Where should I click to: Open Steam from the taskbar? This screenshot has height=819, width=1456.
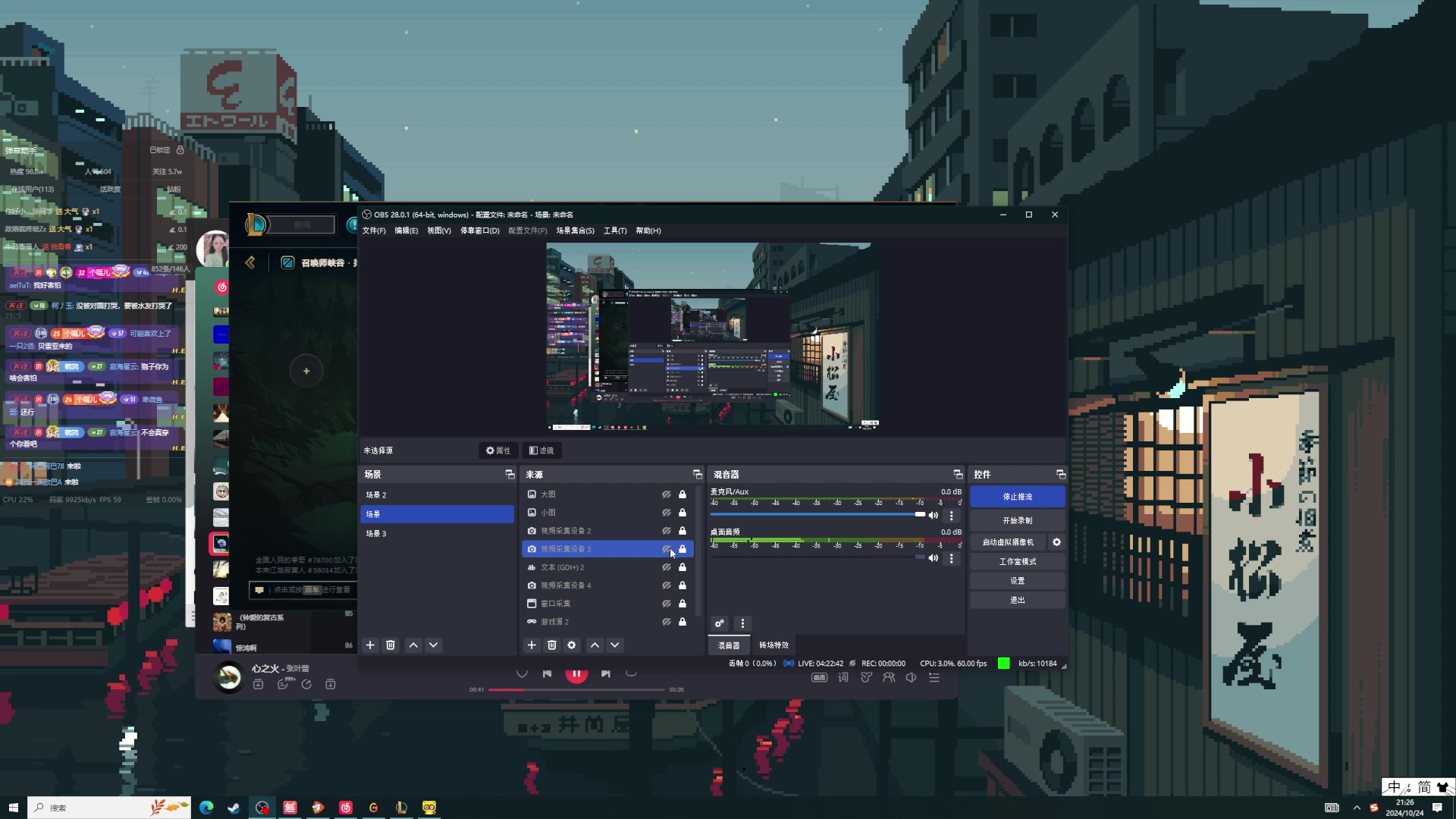[x=234, y=808]
